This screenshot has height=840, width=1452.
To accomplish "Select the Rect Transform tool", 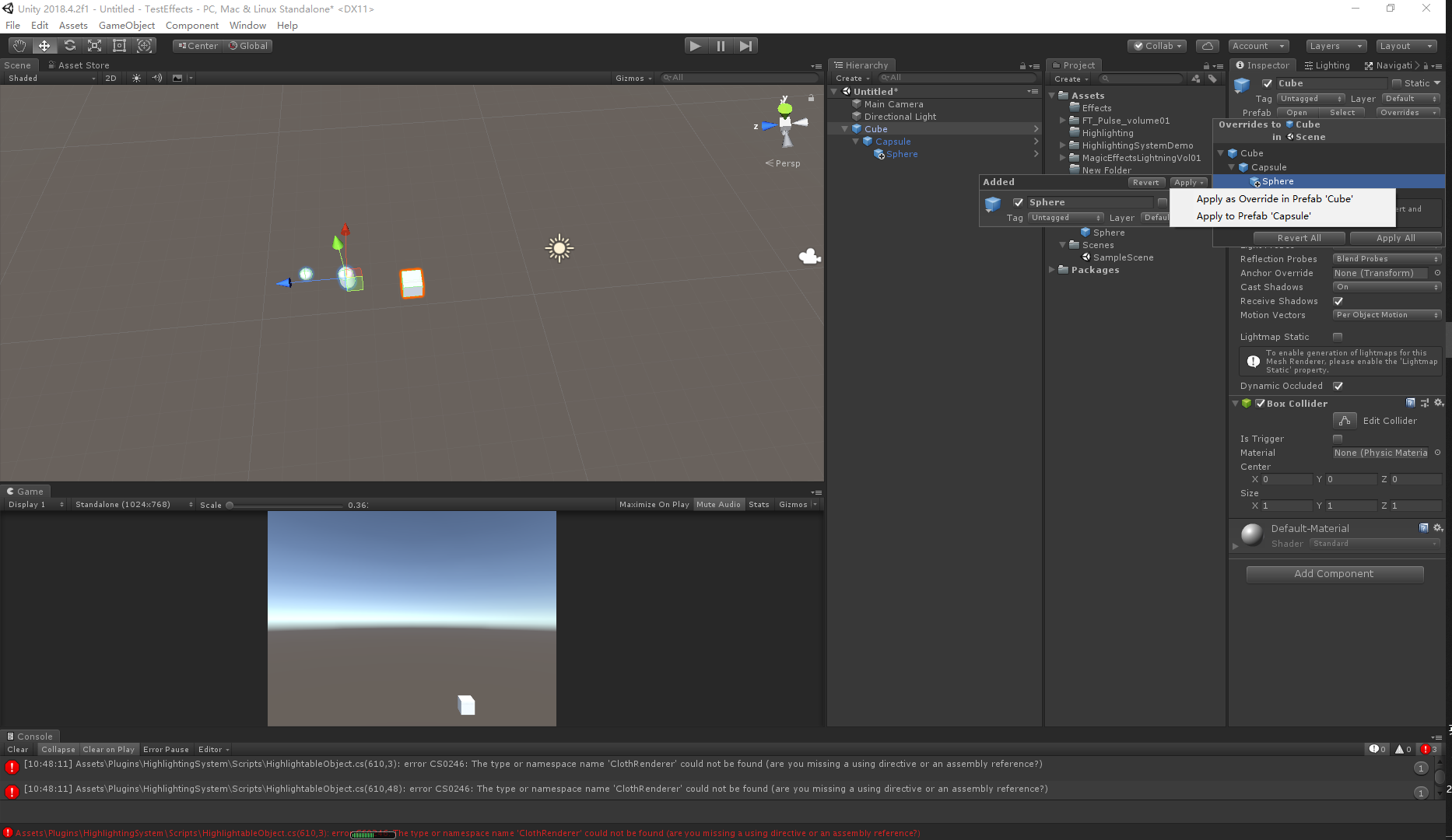I will pos(119,45).
